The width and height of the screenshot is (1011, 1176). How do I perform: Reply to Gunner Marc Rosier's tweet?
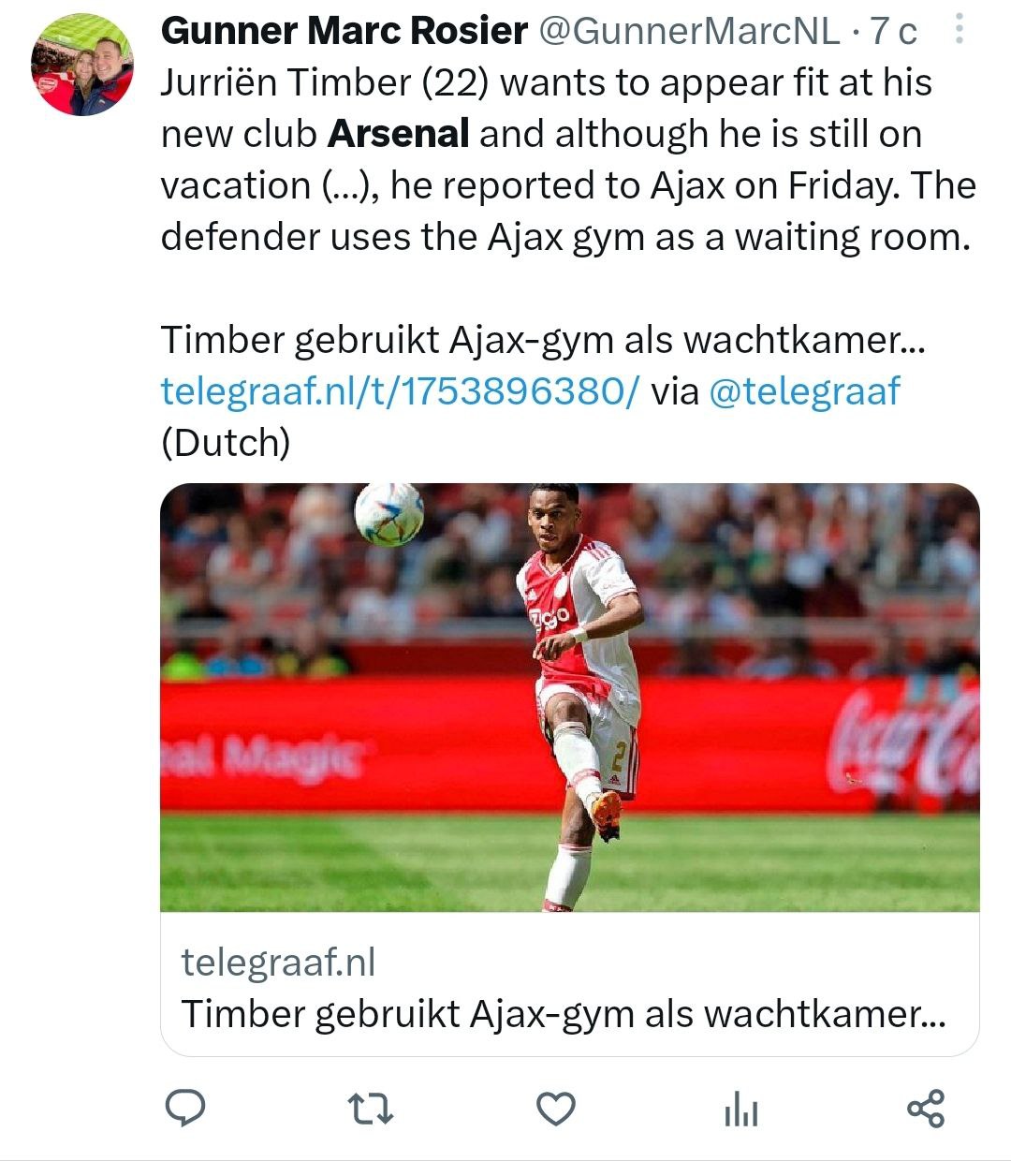coord(185,1108)
